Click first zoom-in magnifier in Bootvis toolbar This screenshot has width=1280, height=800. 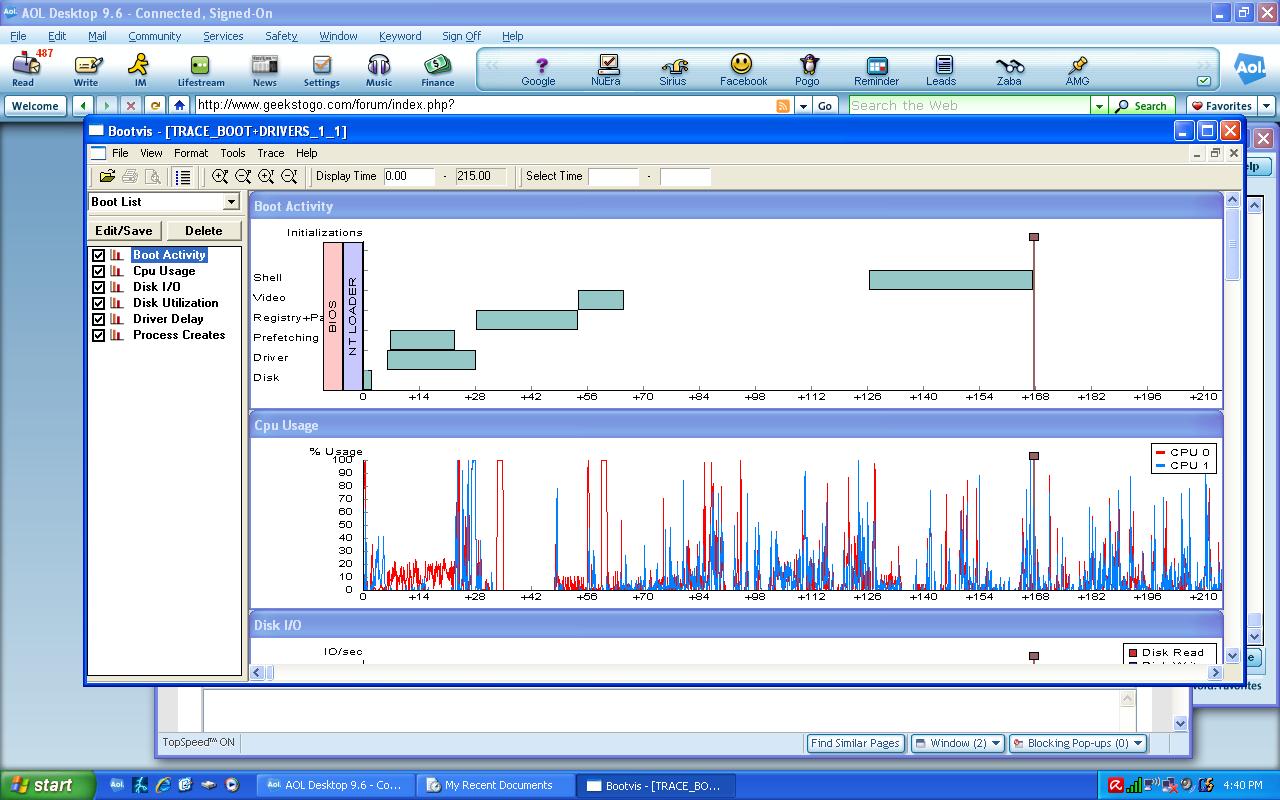(x=220, y=177)
